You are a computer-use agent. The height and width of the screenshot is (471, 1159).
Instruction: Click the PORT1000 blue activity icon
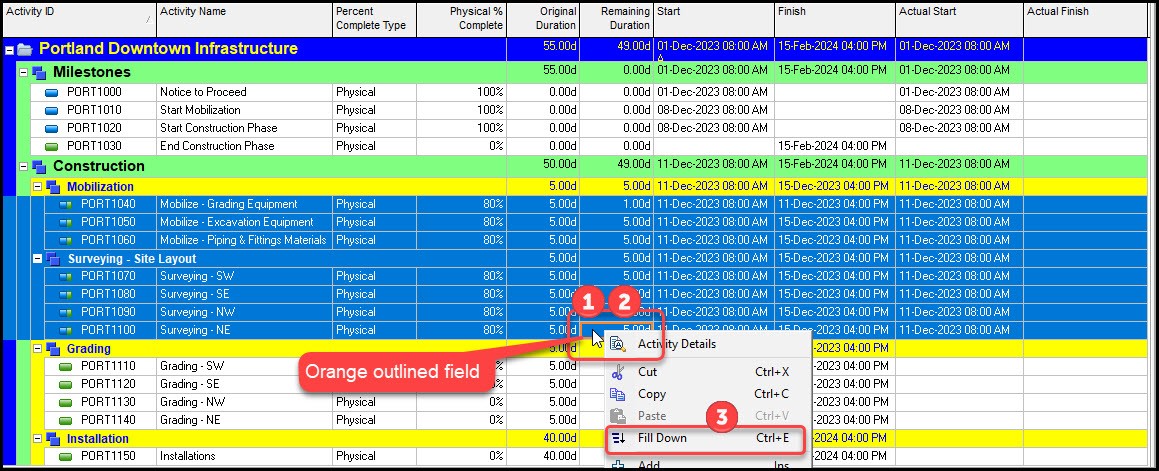(x=53, y=92)
